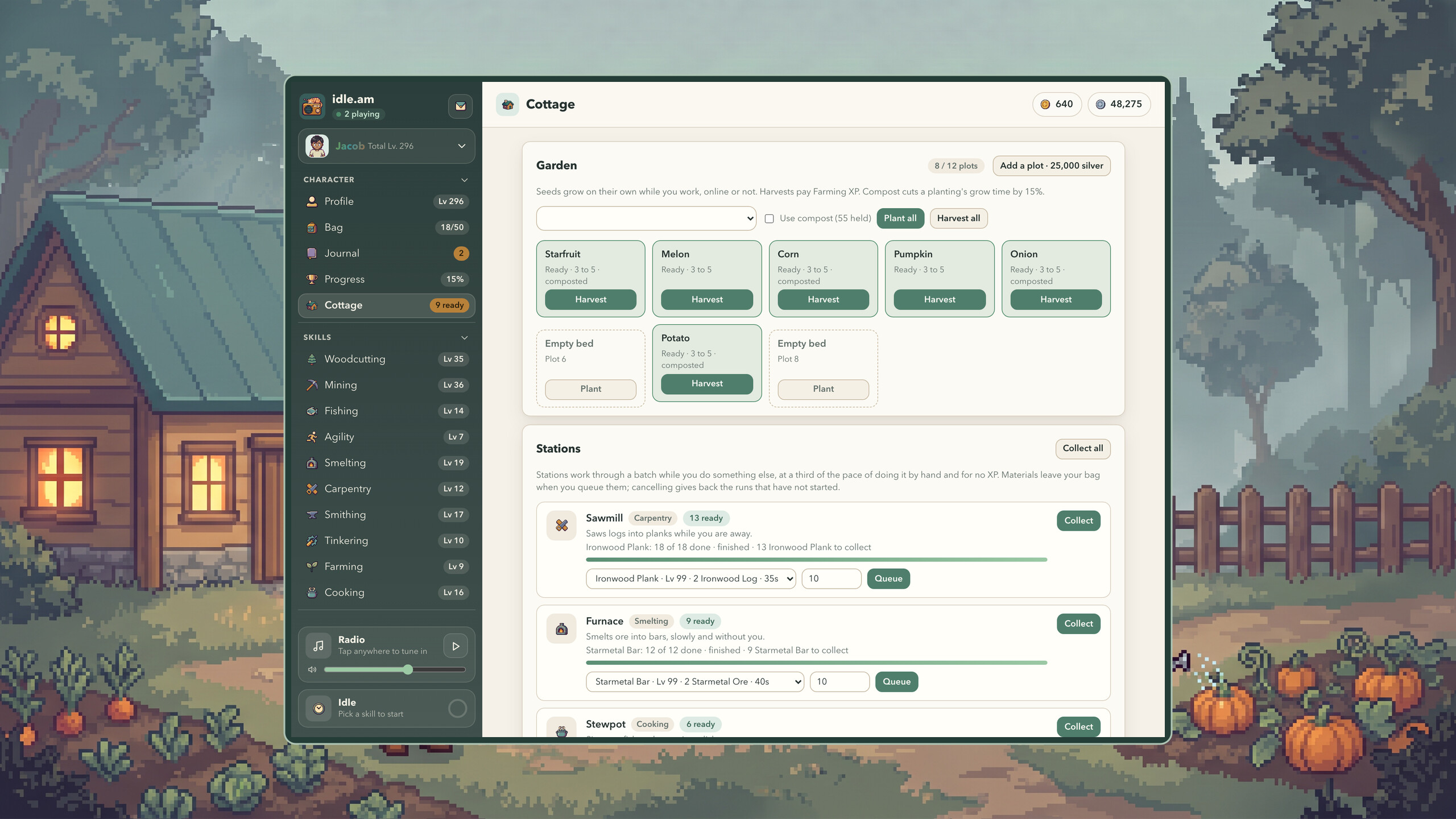
Task: Adjust the radio volume slider
Action: click(x=395, y=669)
